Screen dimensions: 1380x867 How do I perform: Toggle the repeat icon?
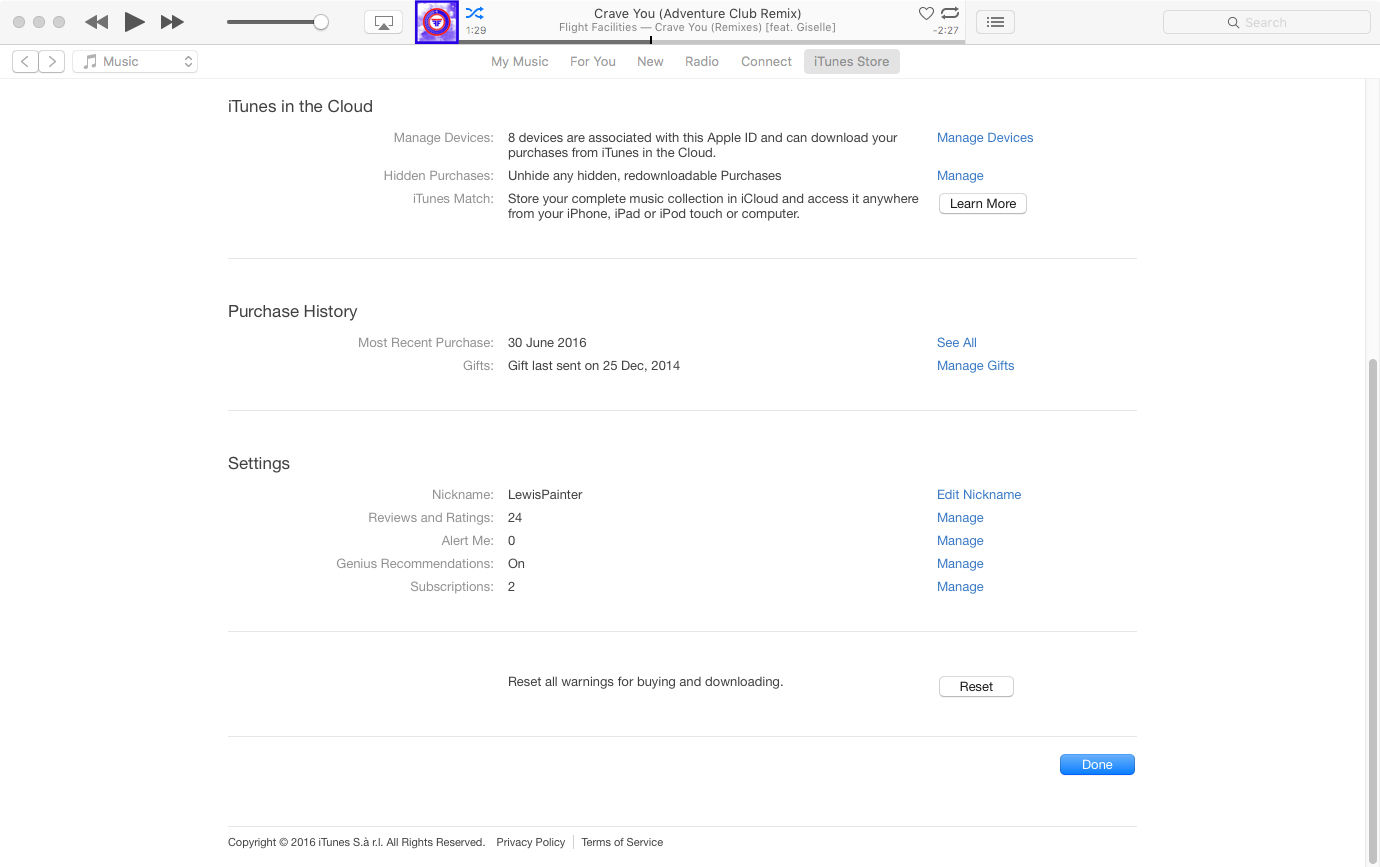point(950,13)
